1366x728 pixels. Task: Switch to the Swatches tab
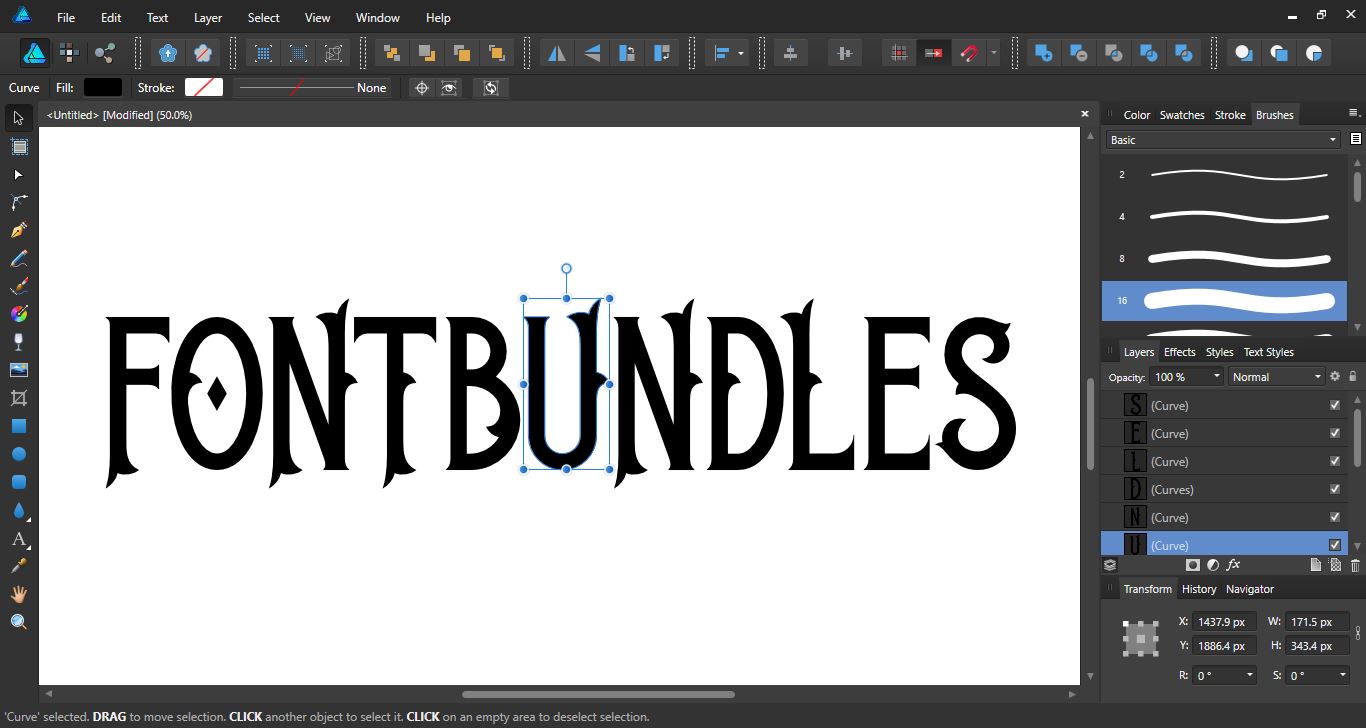coord(1182,115)
